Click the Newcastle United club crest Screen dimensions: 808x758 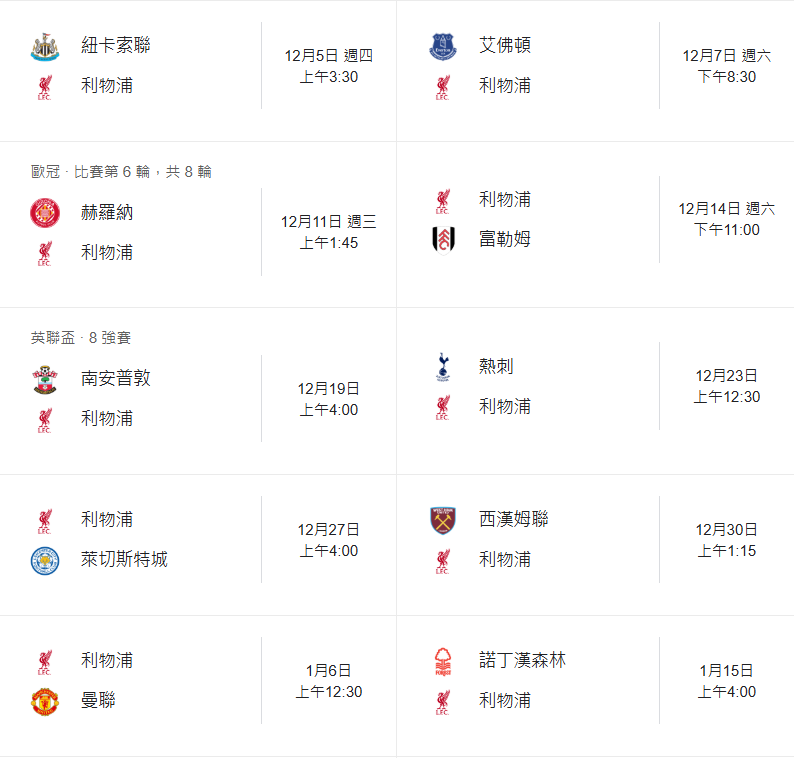click(x=45, y=46)
